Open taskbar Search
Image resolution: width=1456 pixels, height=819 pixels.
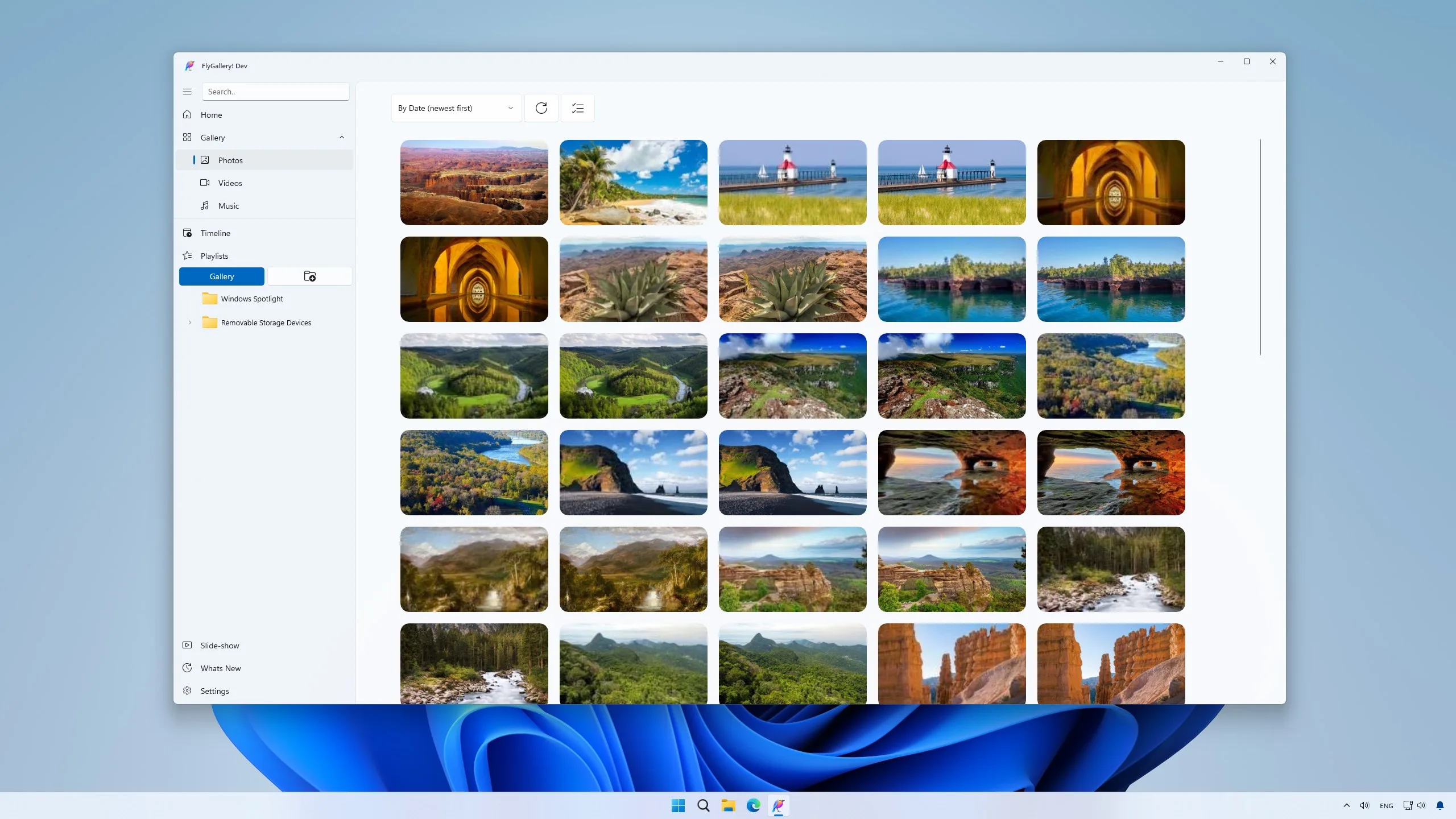coord(704,805)
